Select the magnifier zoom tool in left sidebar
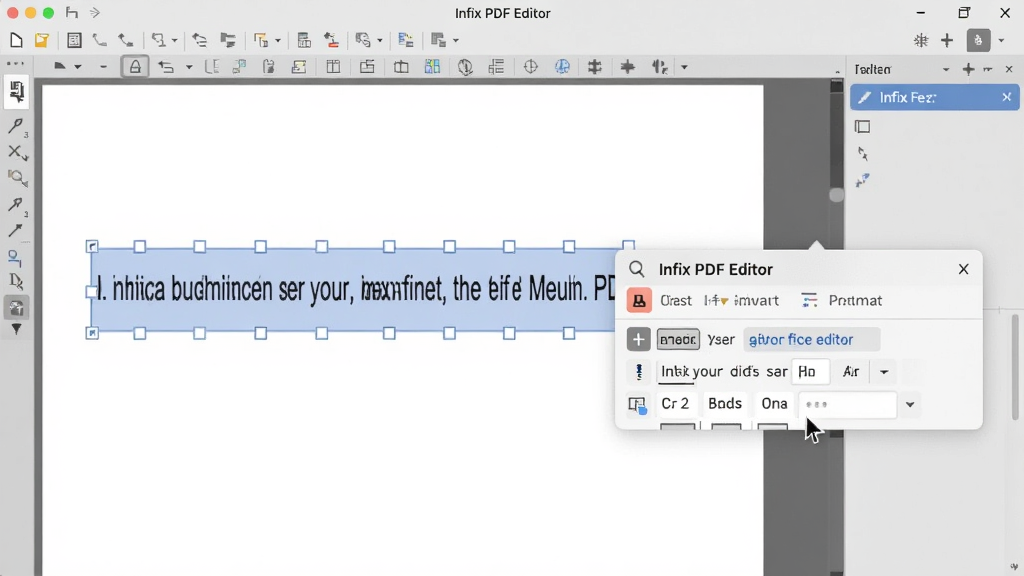1024x576 pixels. click(17, 178)
